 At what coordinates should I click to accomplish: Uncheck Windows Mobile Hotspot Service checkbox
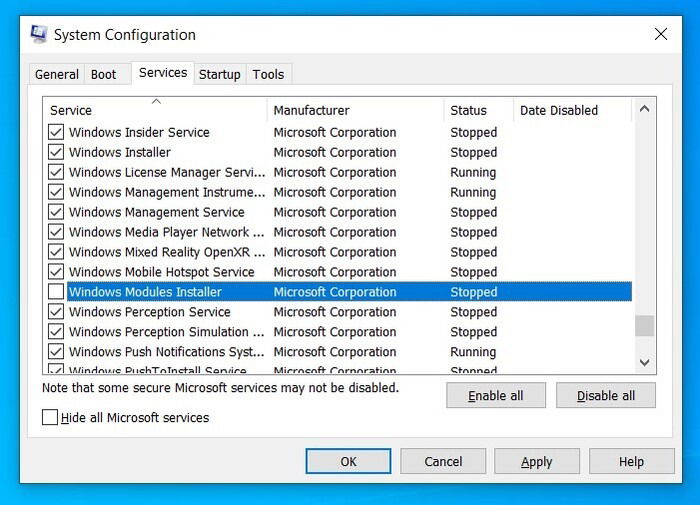point(56,271)
